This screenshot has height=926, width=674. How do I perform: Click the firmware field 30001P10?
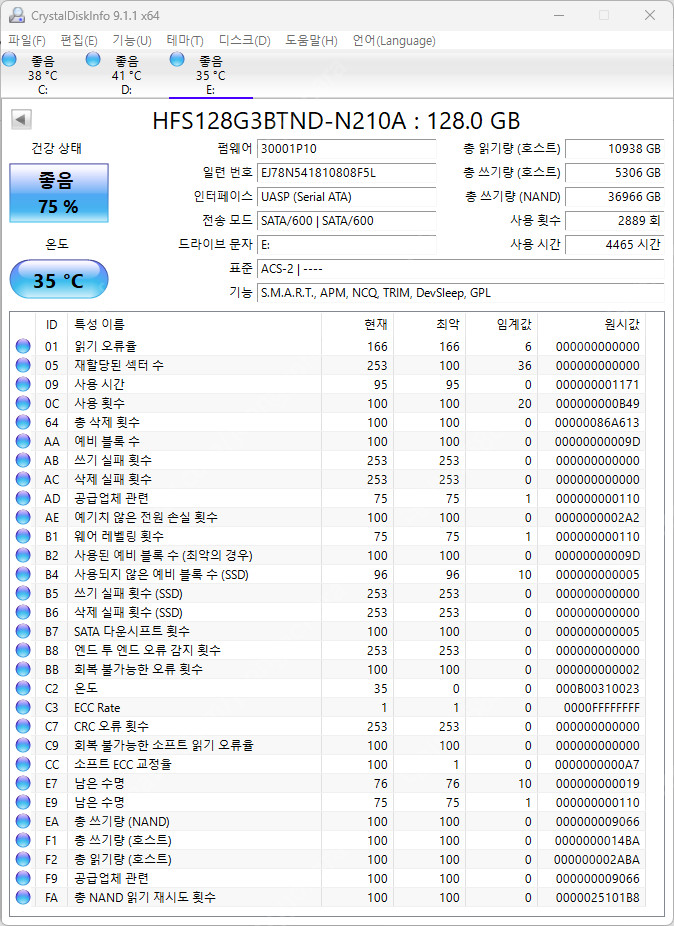[x=347, y=149]
